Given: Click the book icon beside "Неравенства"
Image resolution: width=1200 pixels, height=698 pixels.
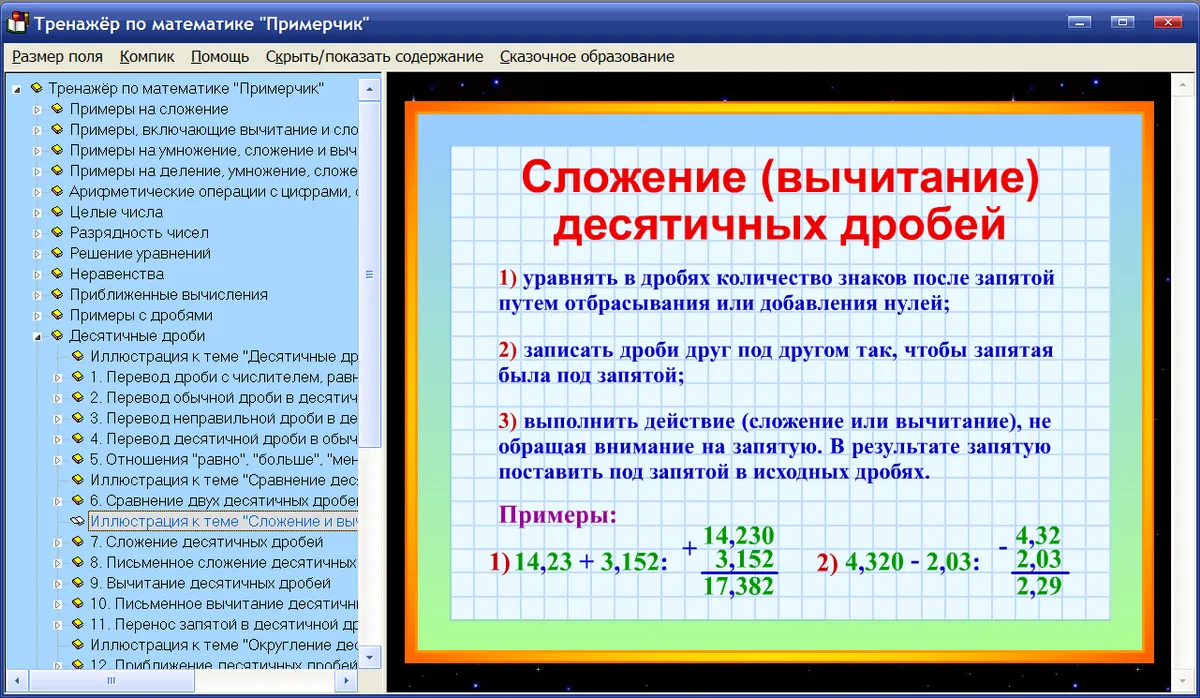Looking at the screenshot, I should [56, 274].
